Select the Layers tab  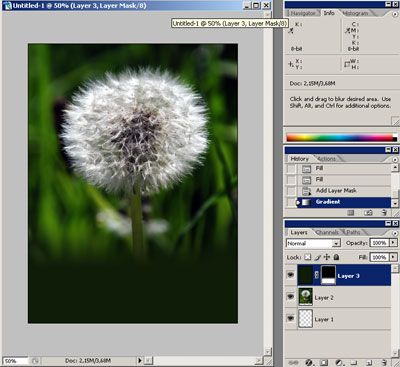pos(299,232)
